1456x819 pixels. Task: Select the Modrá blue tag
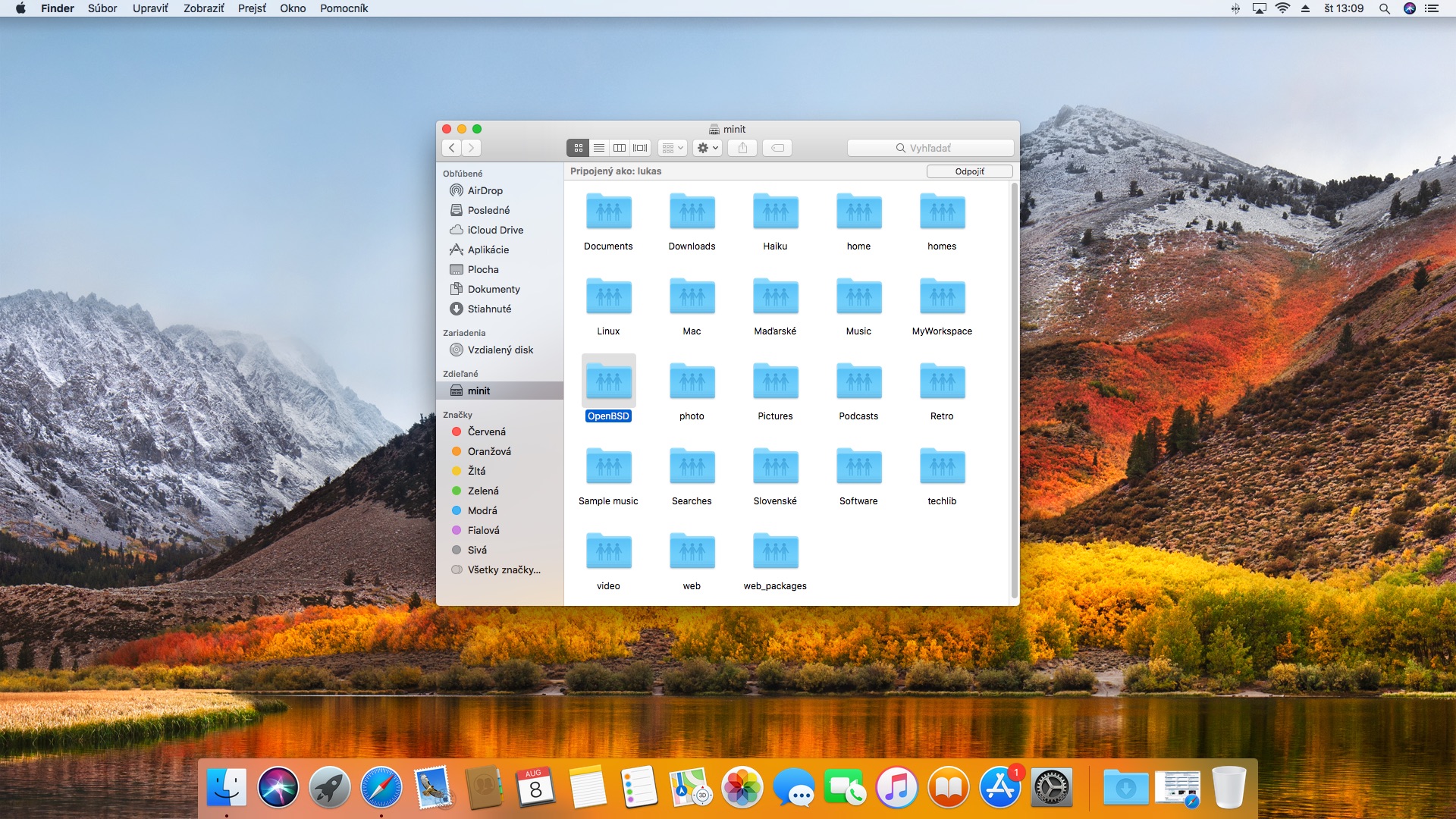pyautogui.click(x=500, y=510)
